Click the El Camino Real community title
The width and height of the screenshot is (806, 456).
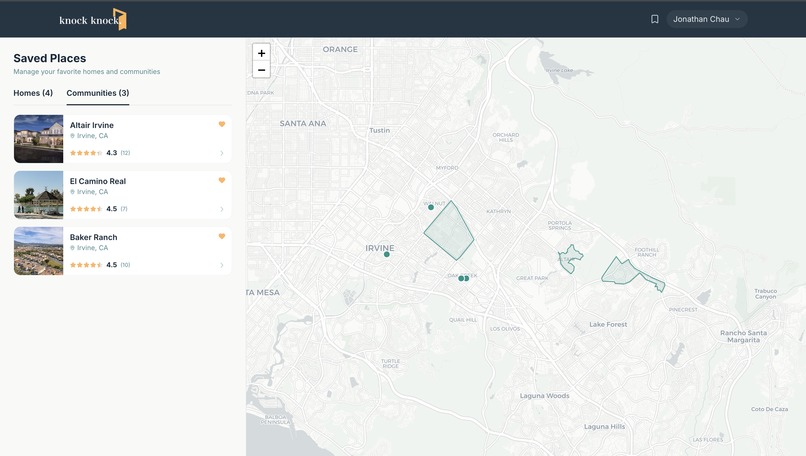[x=98, y=181]
